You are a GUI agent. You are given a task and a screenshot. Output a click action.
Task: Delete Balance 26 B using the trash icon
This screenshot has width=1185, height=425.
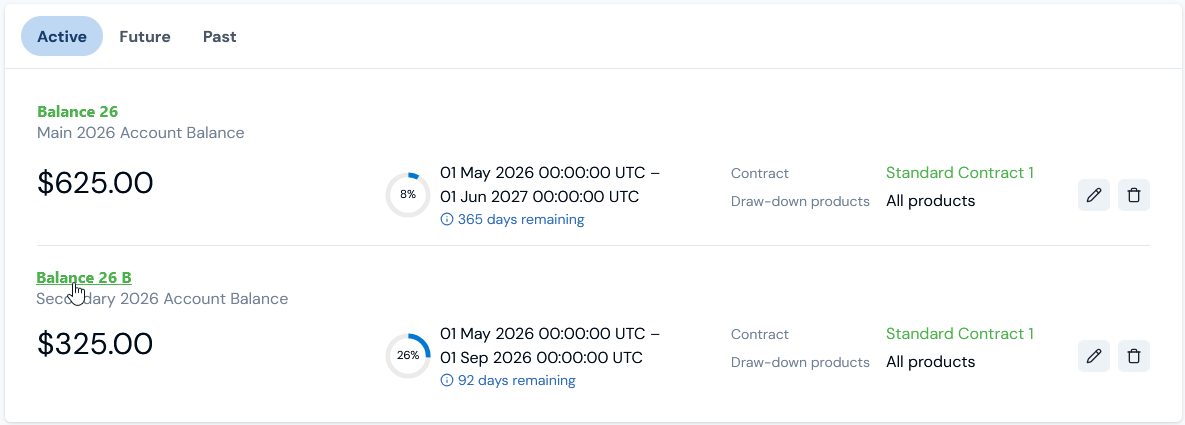point(1134,356)
